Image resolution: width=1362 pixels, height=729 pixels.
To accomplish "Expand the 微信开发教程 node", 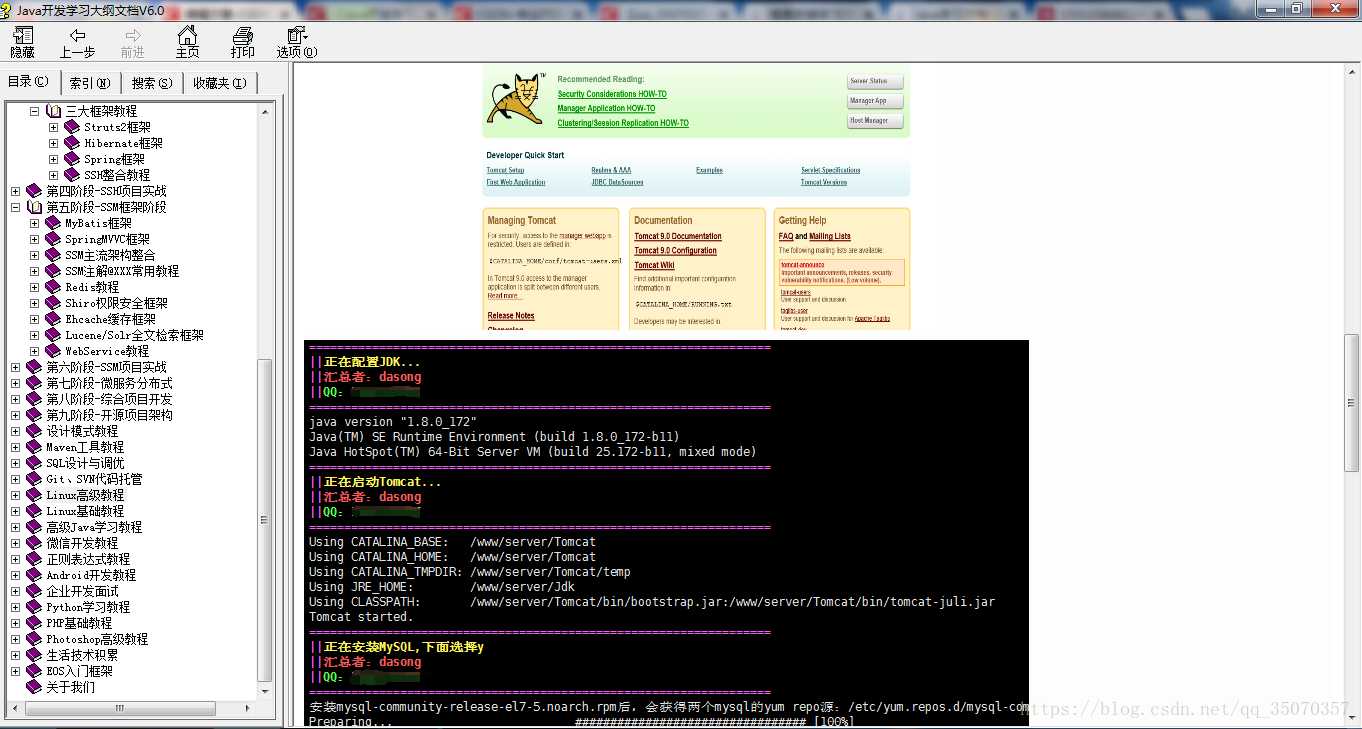I will point(15,543).
